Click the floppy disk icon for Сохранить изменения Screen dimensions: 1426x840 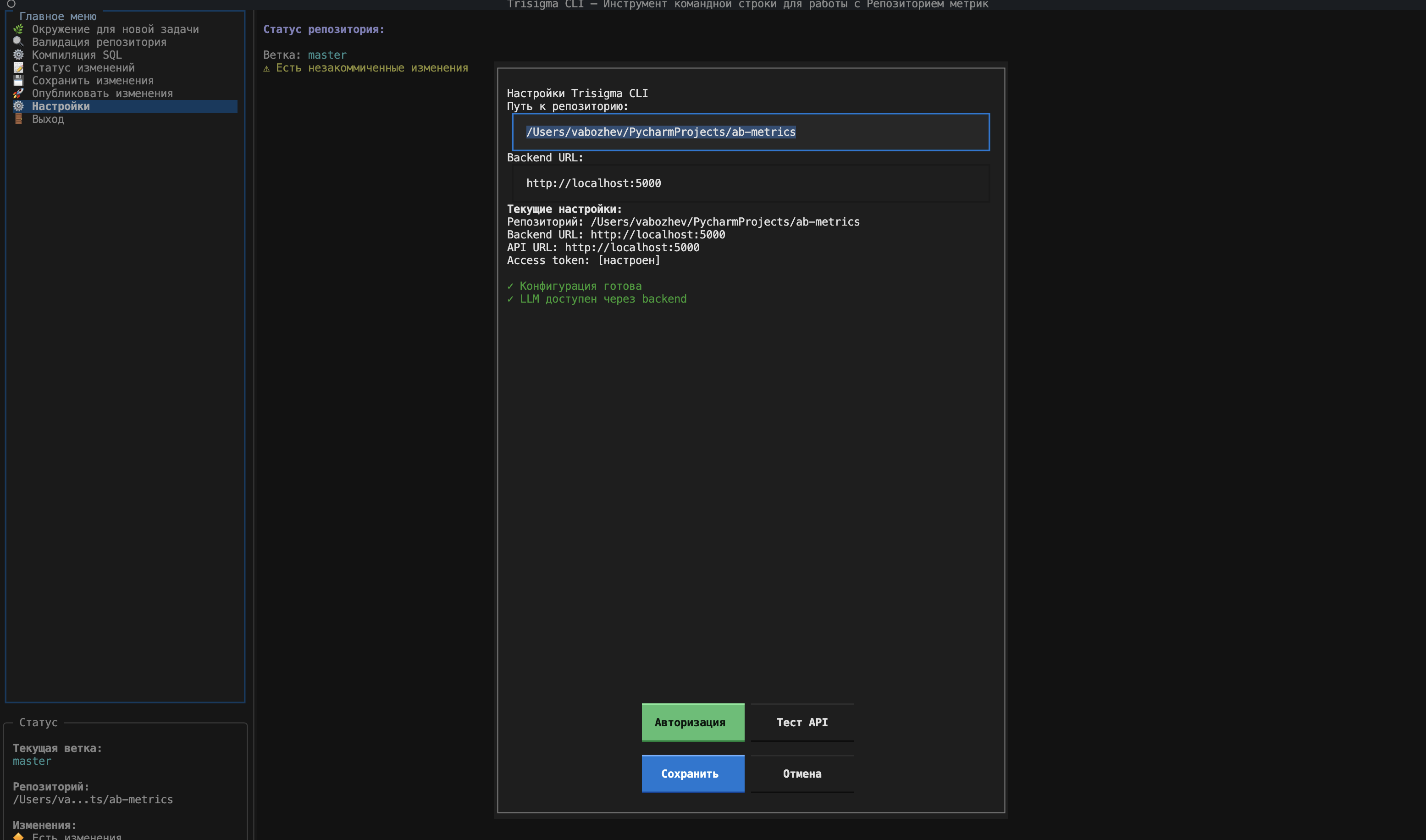tap(18, 80)
